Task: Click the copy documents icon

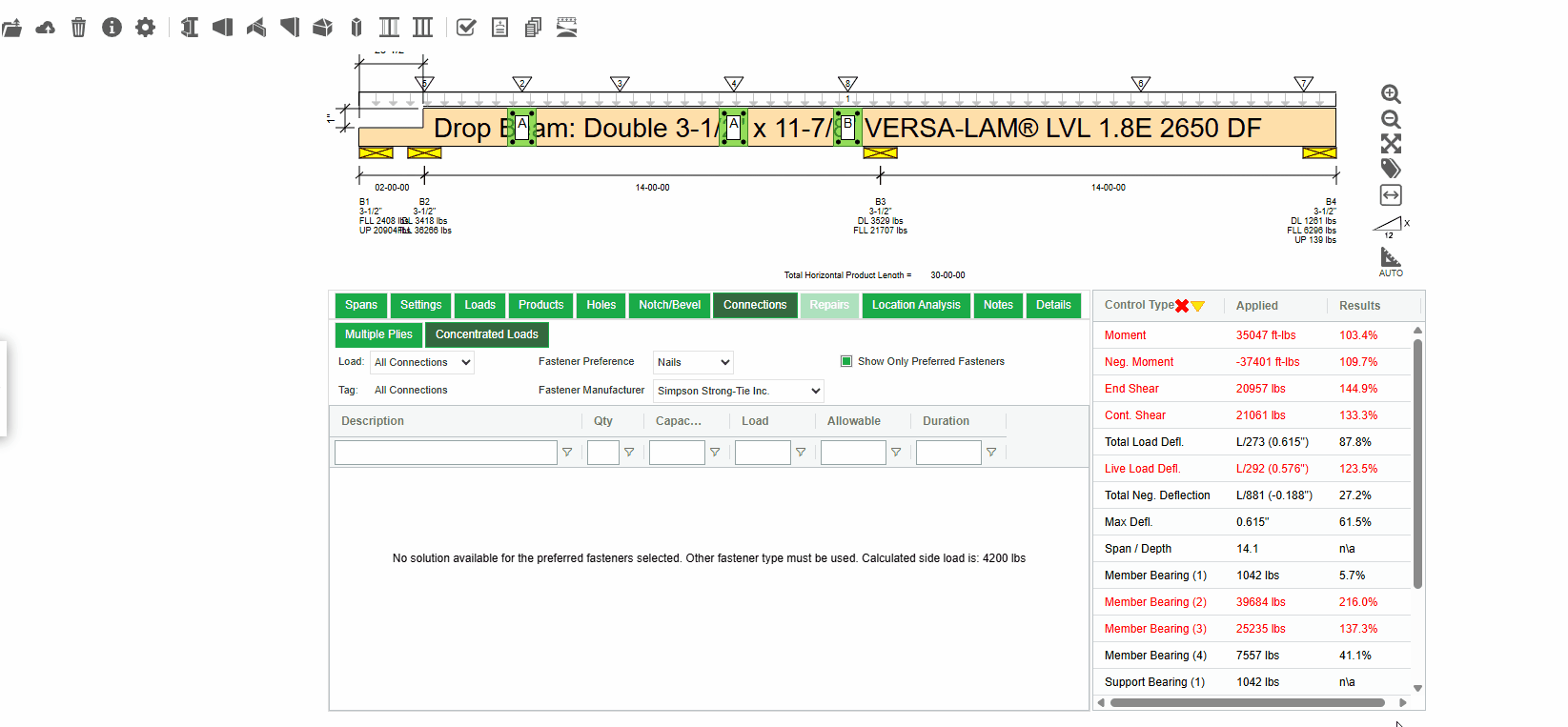Action: coord(533,28)
